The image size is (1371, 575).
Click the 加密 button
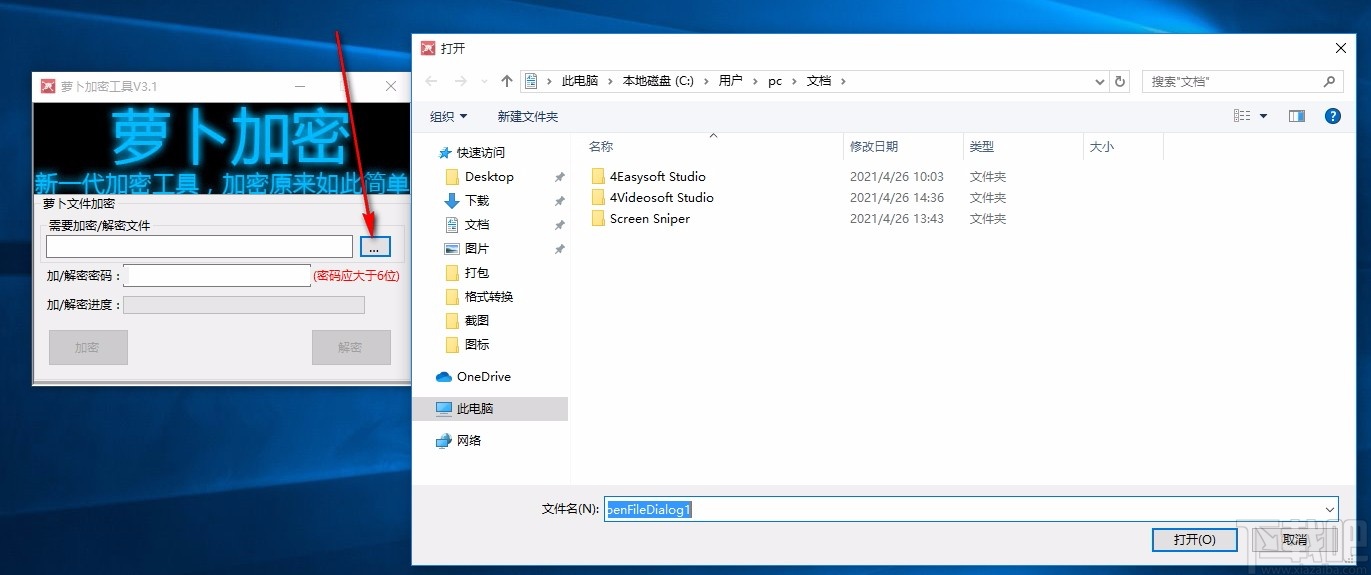click(88, 347)
